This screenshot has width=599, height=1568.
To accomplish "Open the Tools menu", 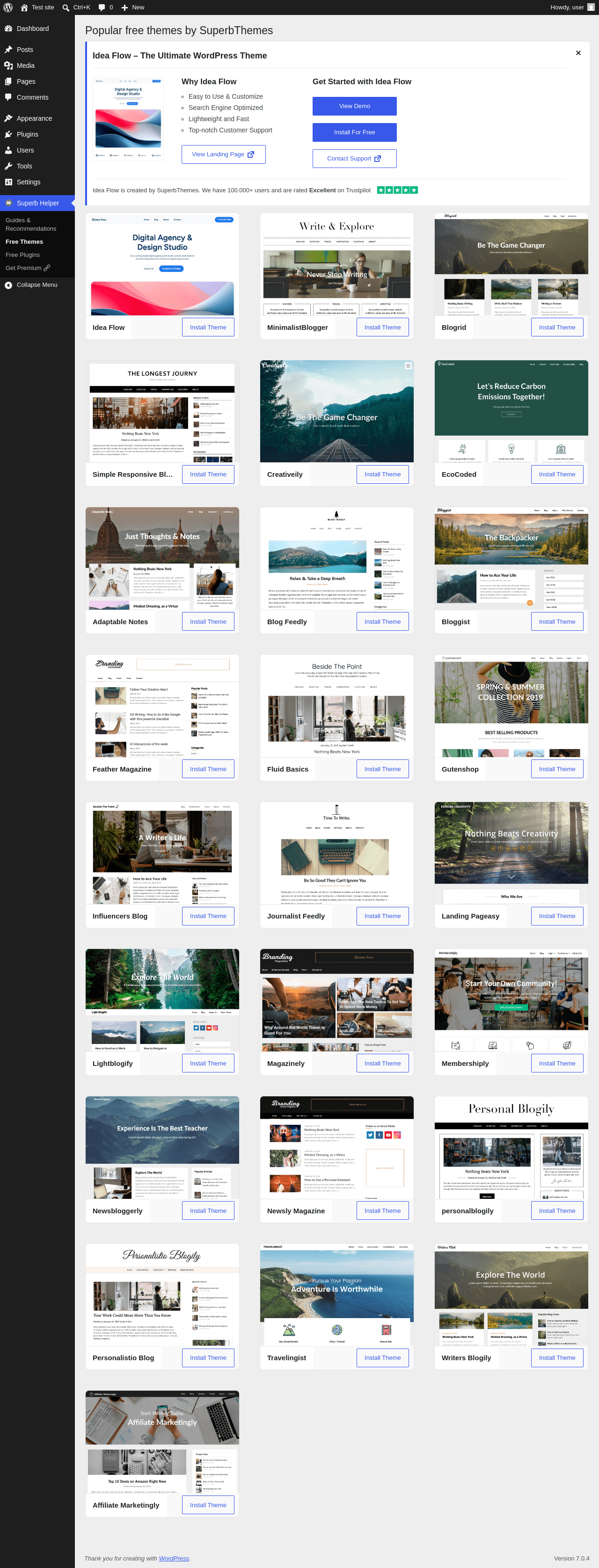I will (x=37, y=166).
